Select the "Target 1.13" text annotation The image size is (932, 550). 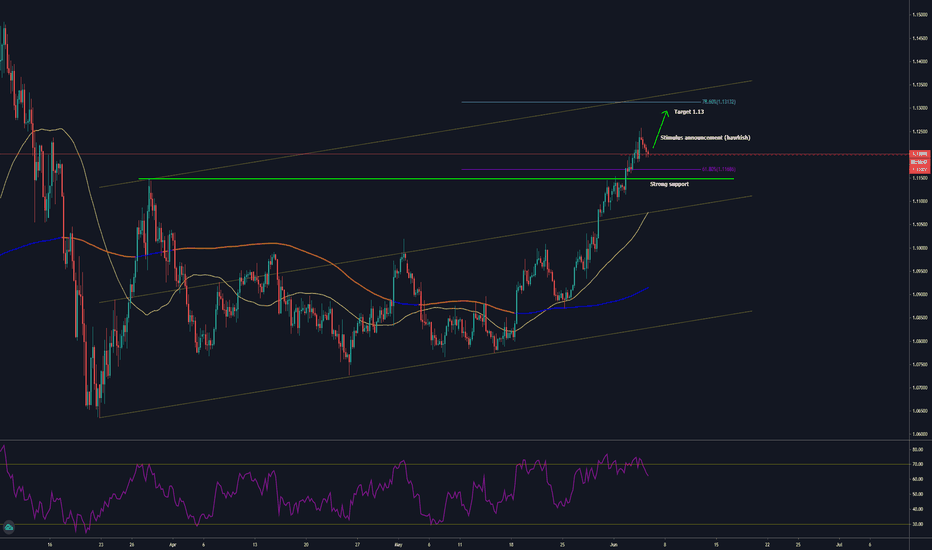tap(689, 112)
